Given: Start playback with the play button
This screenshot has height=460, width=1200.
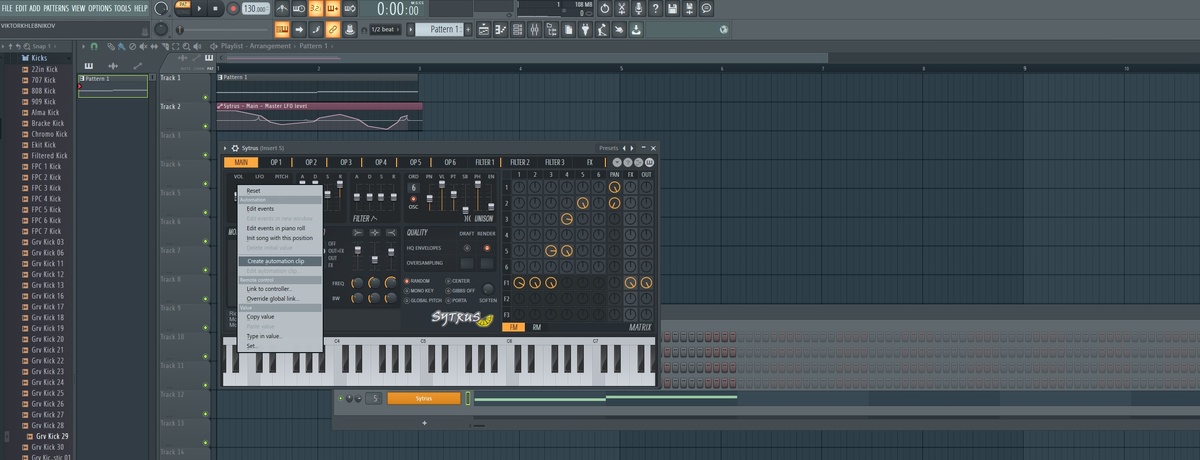Looking at the screenshot, I should pyautogui.click(x=199, y=8).
